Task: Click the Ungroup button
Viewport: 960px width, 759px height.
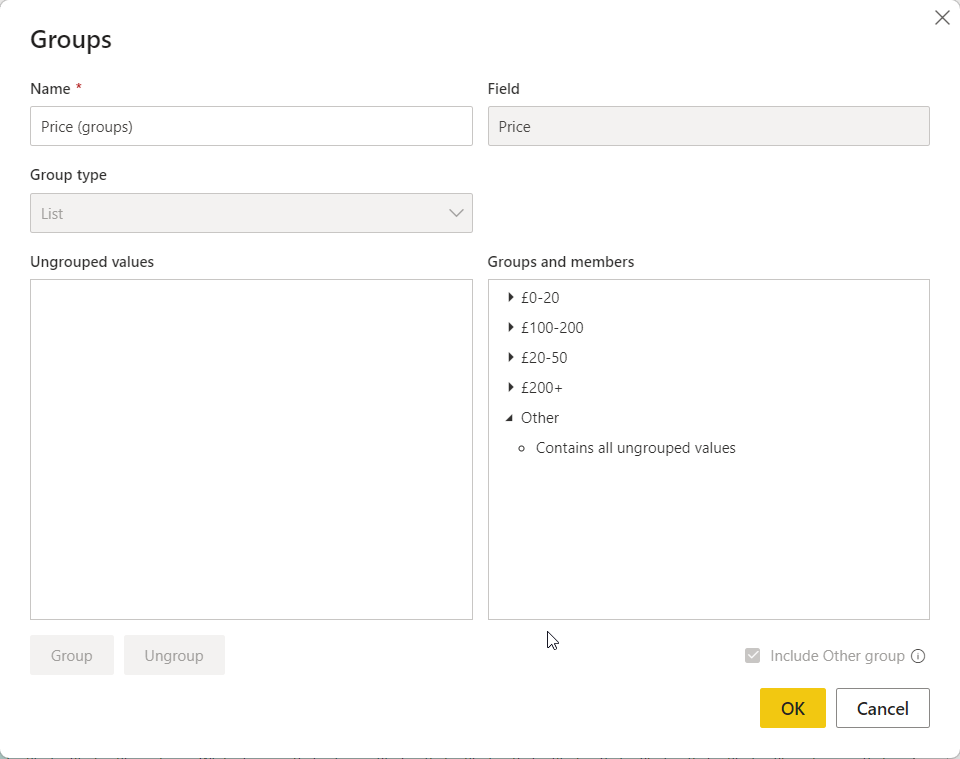Action: [174, 656]
